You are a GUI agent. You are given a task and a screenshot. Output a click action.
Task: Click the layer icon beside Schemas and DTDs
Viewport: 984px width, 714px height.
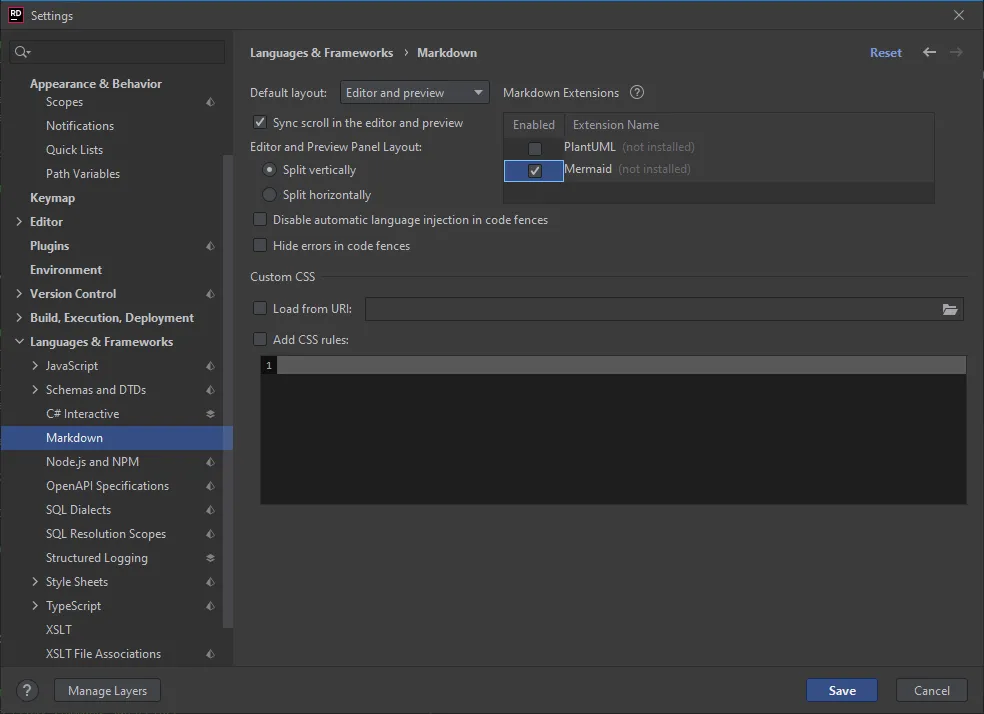pos(210,390)
